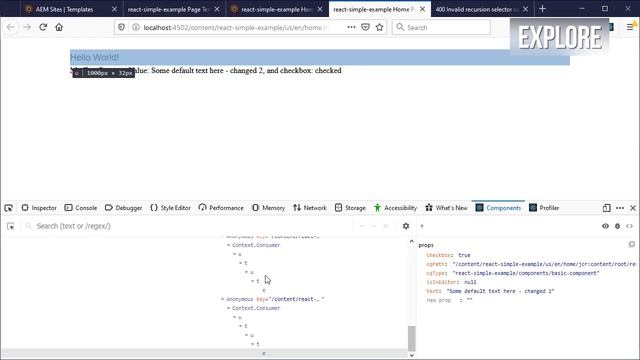Open the Style Editor panel
This screenshot has height=360, width=640.
pos(171,208)
